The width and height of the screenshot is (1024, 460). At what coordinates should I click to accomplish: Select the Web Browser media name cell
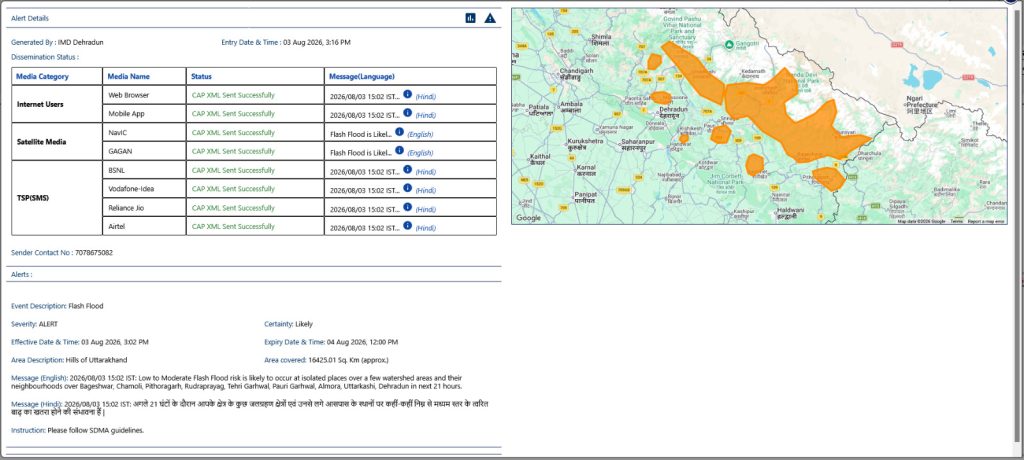pyautogui.click(x=144, y=95)
